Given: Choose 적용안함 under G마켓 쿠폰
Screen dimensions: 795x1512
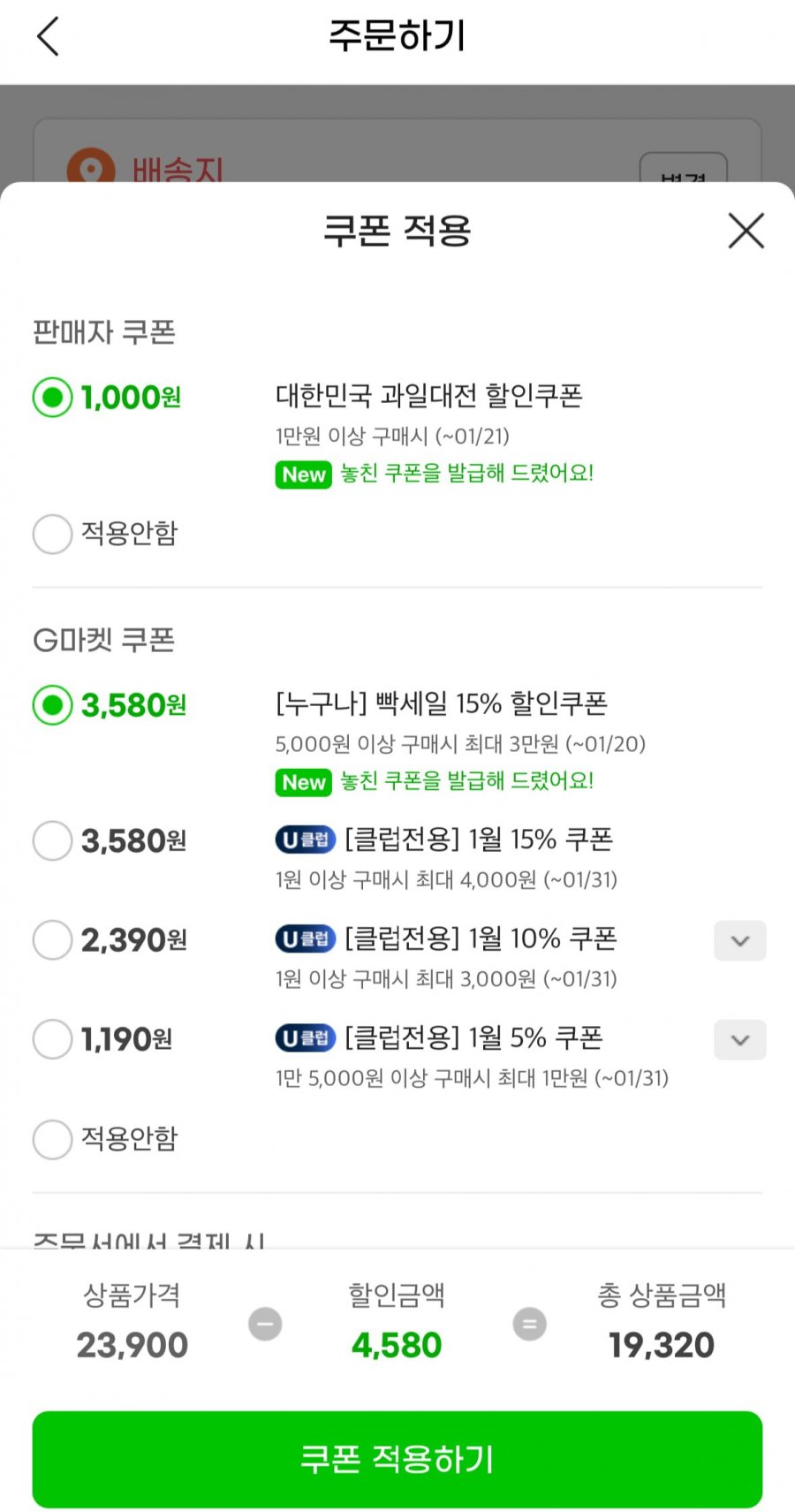Looking at the screenshot, I should (x=52, y=1139).
